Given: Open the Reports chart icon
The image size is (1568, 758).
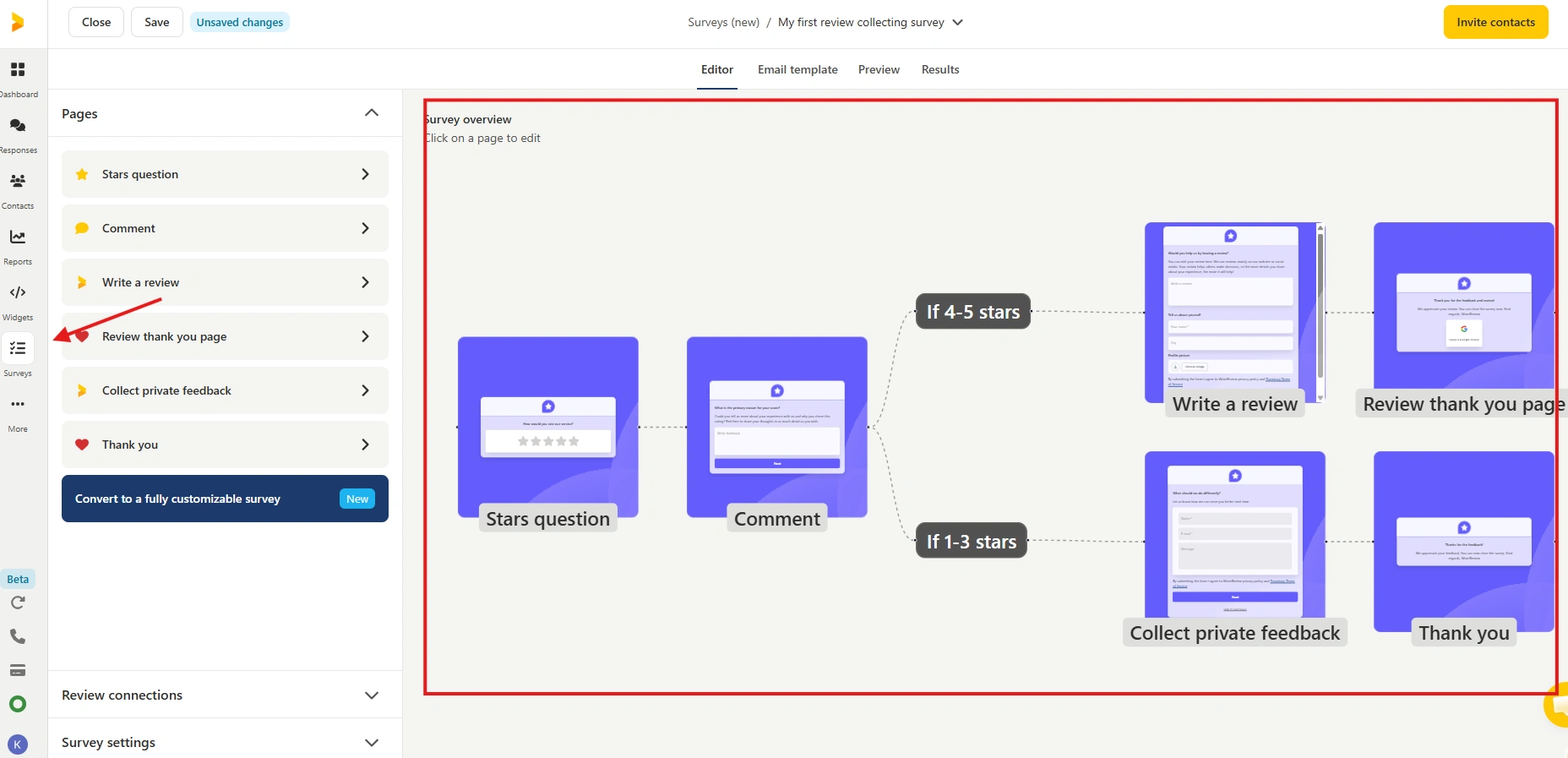Looking at the screenshot, I should point(18,237).
